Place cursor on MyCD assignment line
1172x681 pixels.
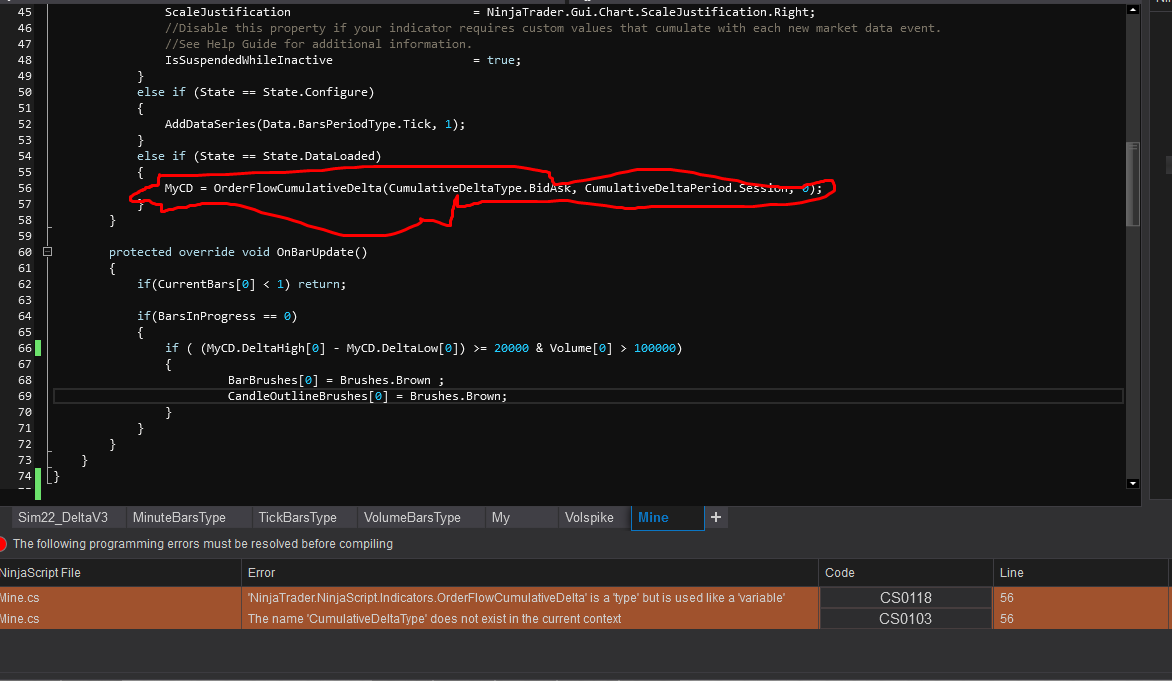pos(493,188)
